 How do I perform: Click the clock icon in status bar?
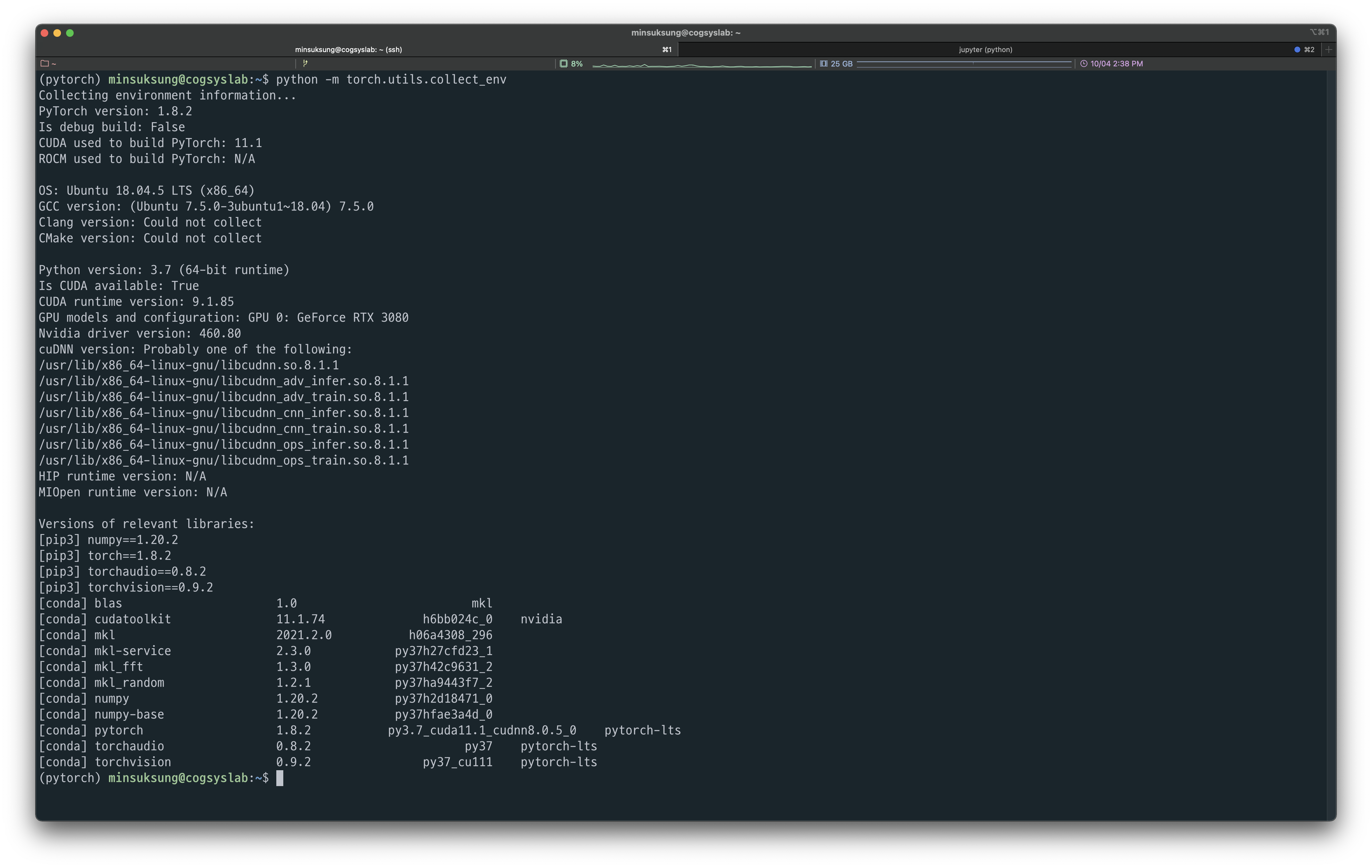(1084, 64)
